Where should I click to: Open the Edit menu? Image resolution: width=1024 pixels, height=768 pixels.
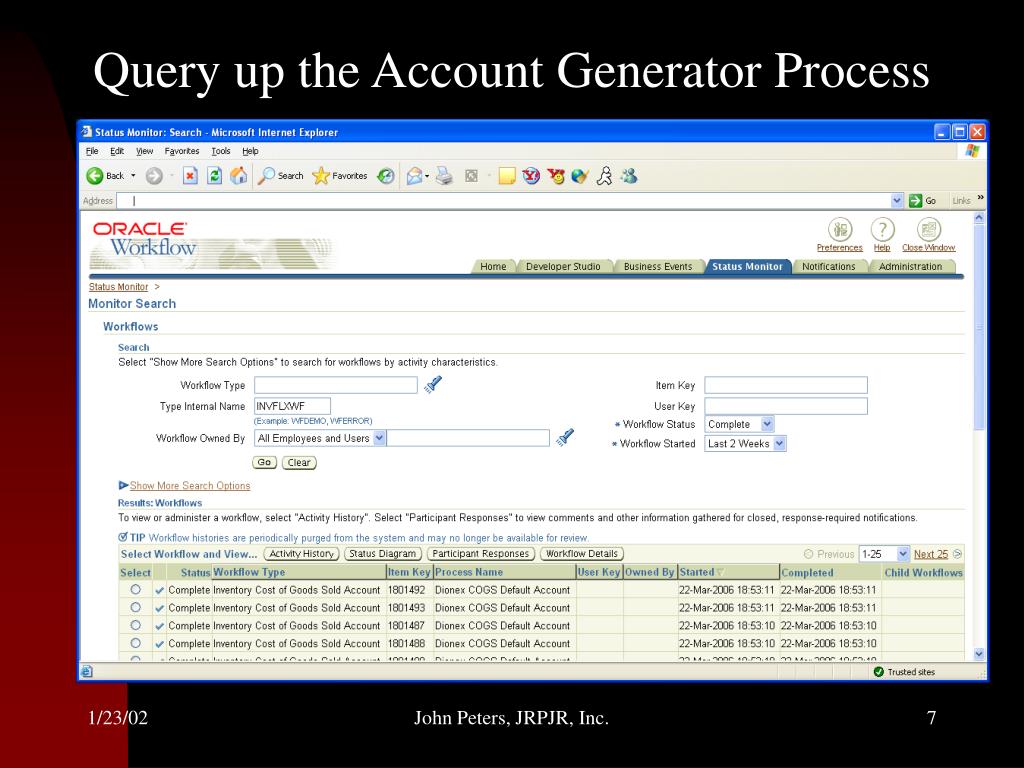(x=117, y=151)
